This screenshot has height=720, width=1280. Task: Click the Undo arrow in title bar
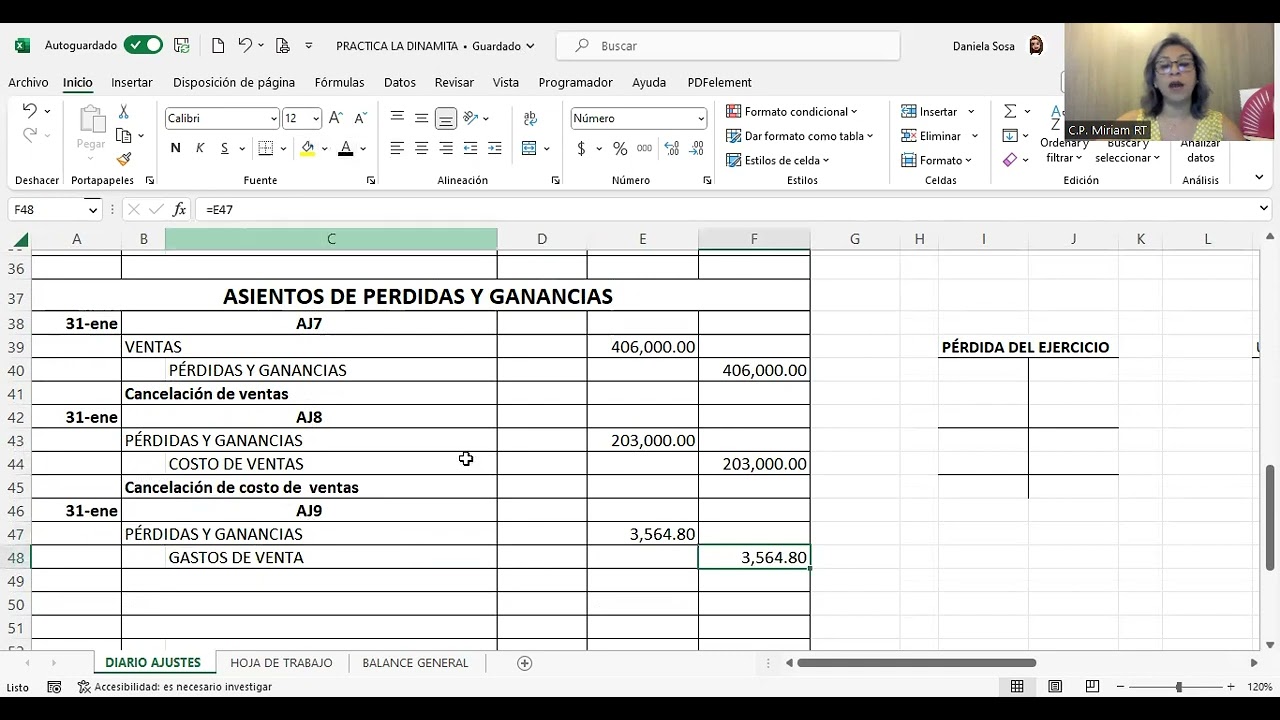click(244, 45)
